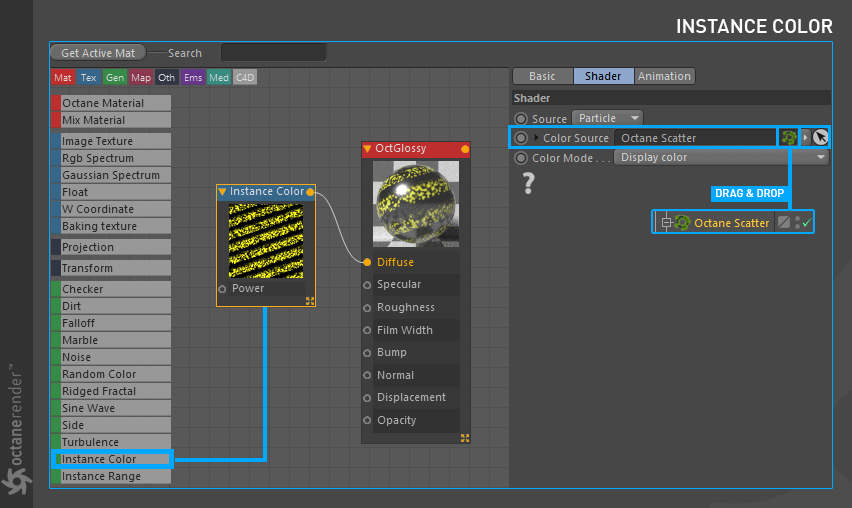
Task: Click the Octane Scatter icon beside Color Source
Action: 789,137
